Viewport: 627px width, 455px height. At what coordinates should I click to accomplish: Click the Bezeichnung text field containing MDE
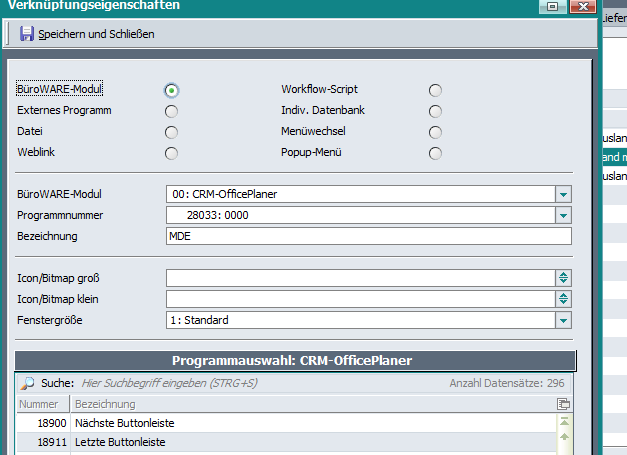pyautogui.click(x=367, y=236)
